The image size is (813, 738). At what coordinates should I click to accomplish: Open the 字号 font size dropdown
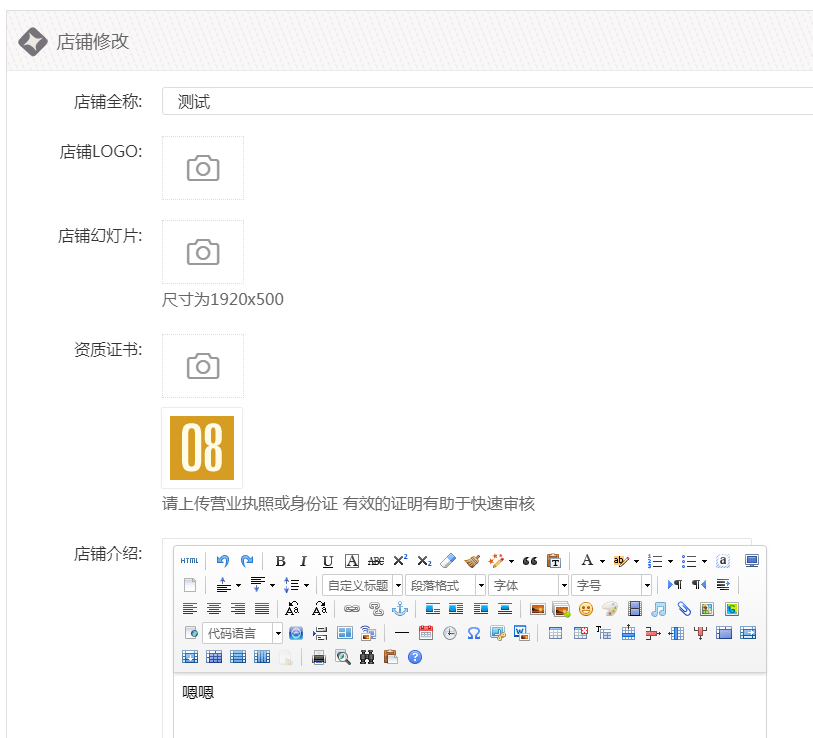[x=611, y=585]
